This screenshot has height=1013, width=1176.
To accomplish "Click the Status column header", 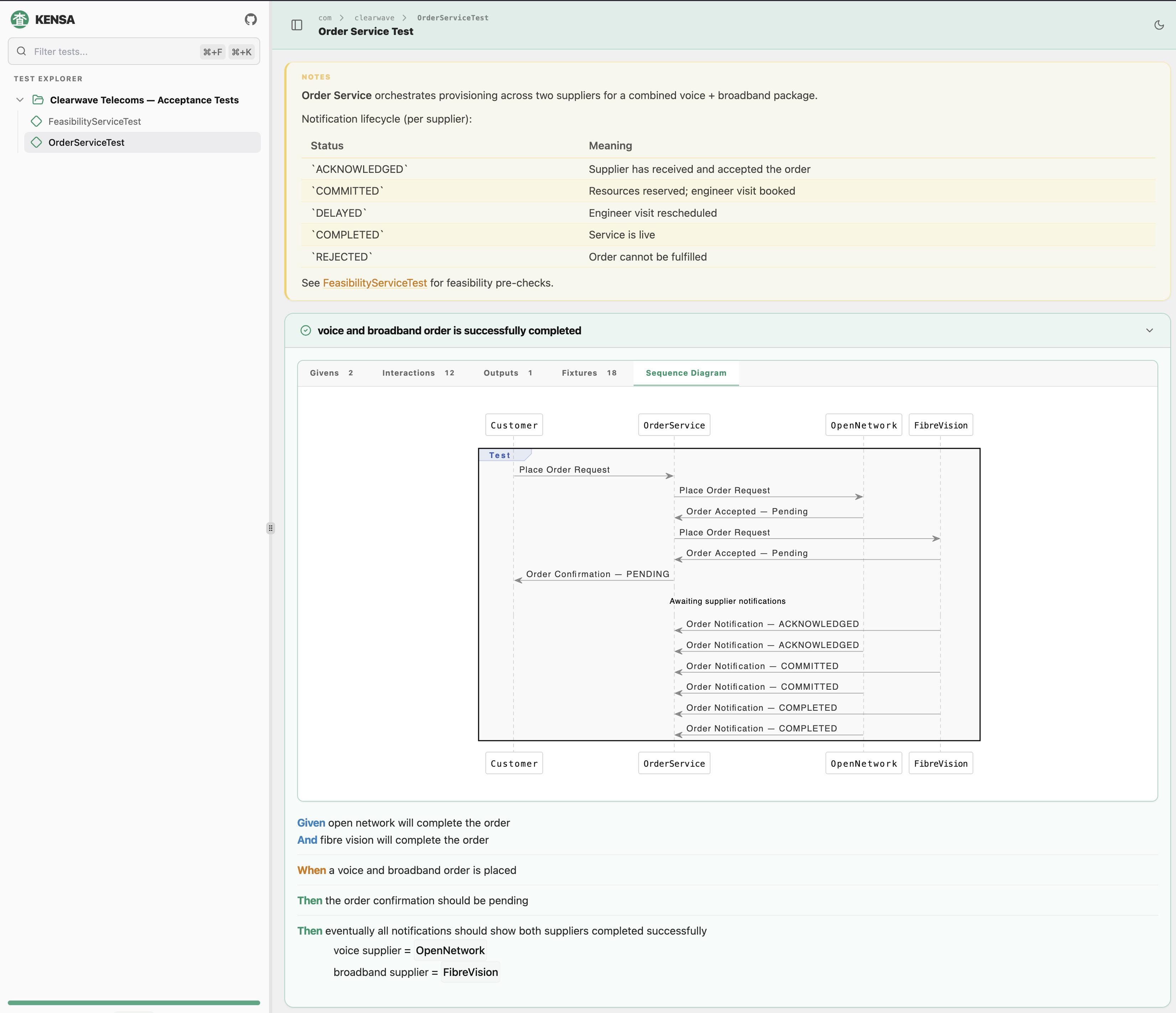I will tap(327, 145).
